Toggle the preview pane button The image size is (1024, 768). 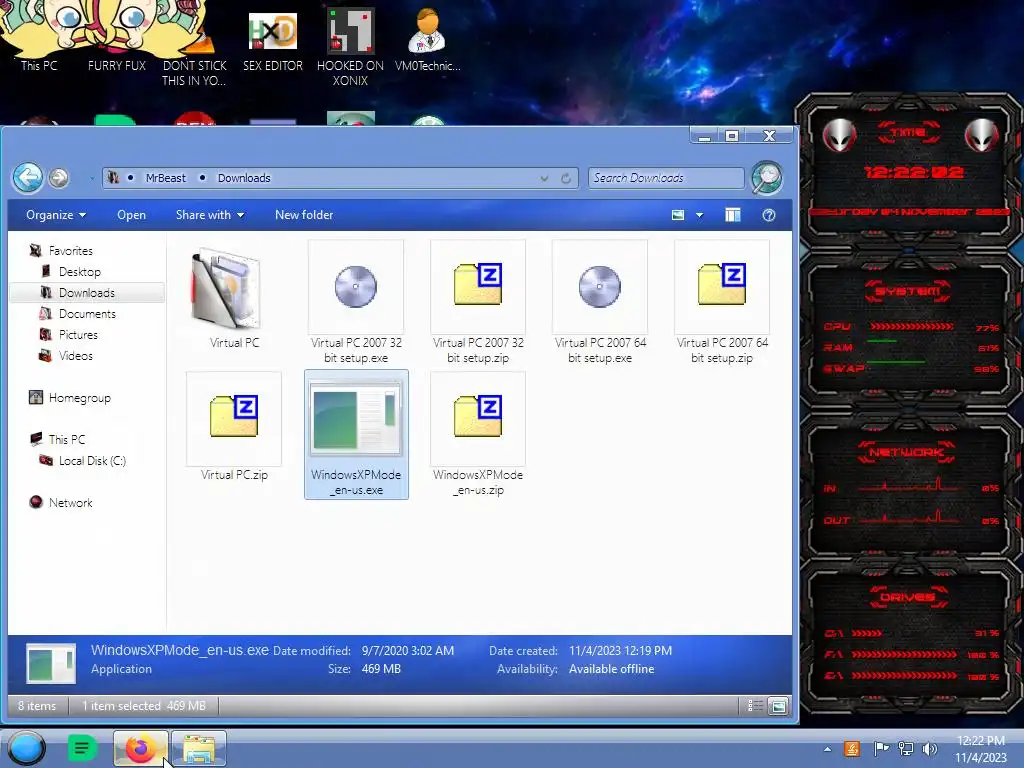click(733, 215)
